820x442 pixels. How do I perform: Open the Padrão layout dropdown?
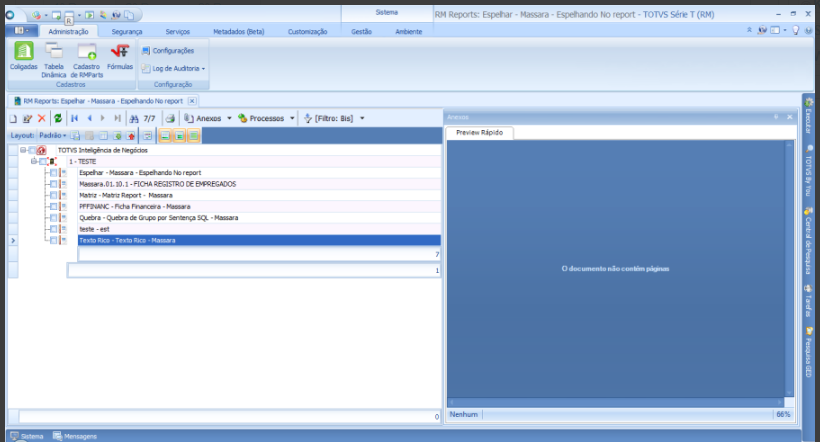(53, 135)
